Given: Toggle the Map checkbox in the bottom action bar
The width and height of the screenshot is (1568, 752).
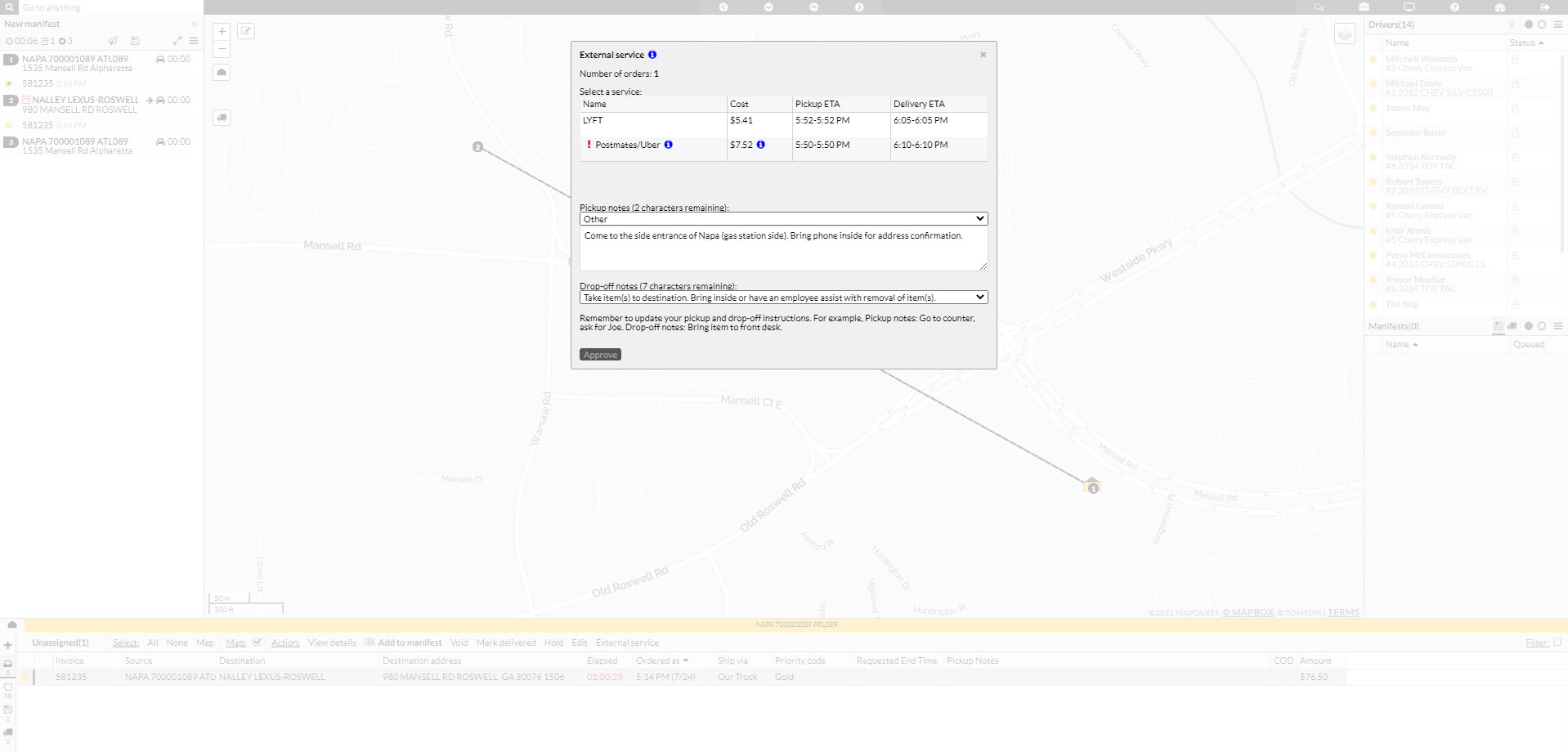Looking at the screenshot, I should pyautogui.click(x=256, y=642).
